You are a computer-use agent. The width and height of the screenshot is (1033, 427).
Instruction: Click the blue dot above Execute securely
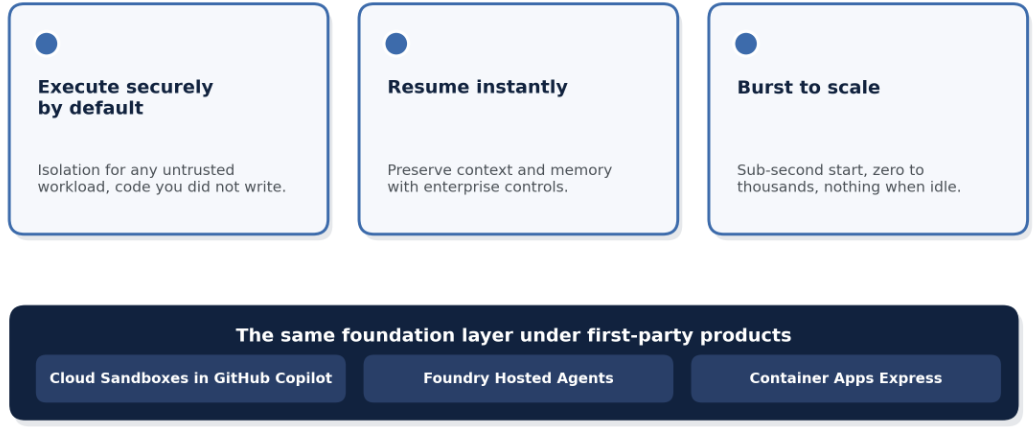click(46, 44)
